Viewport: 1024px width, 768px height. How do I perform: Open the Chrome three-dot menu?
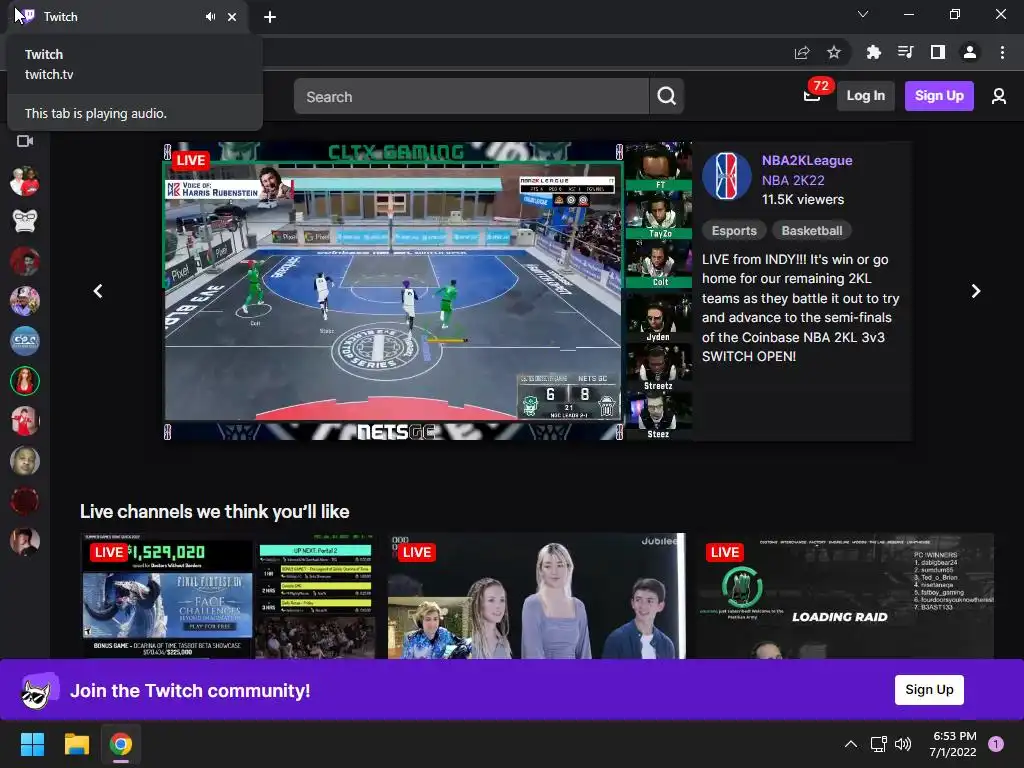coord(1002,52)
